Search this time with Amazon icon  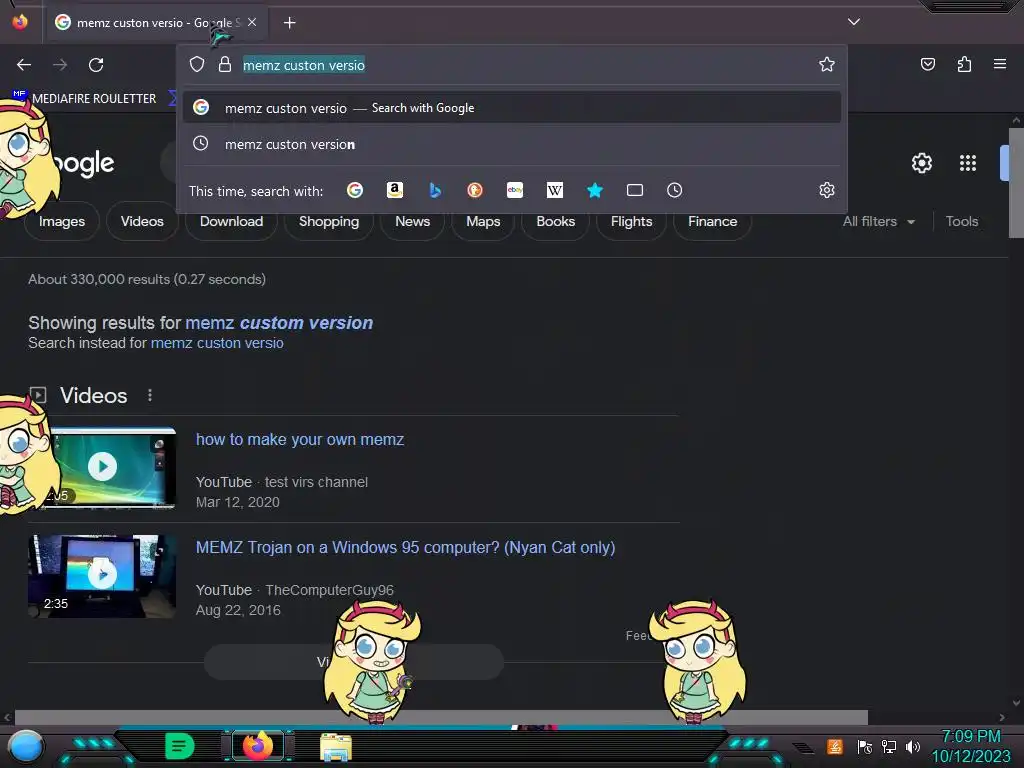pyautogui.click(x=394, y=190)
